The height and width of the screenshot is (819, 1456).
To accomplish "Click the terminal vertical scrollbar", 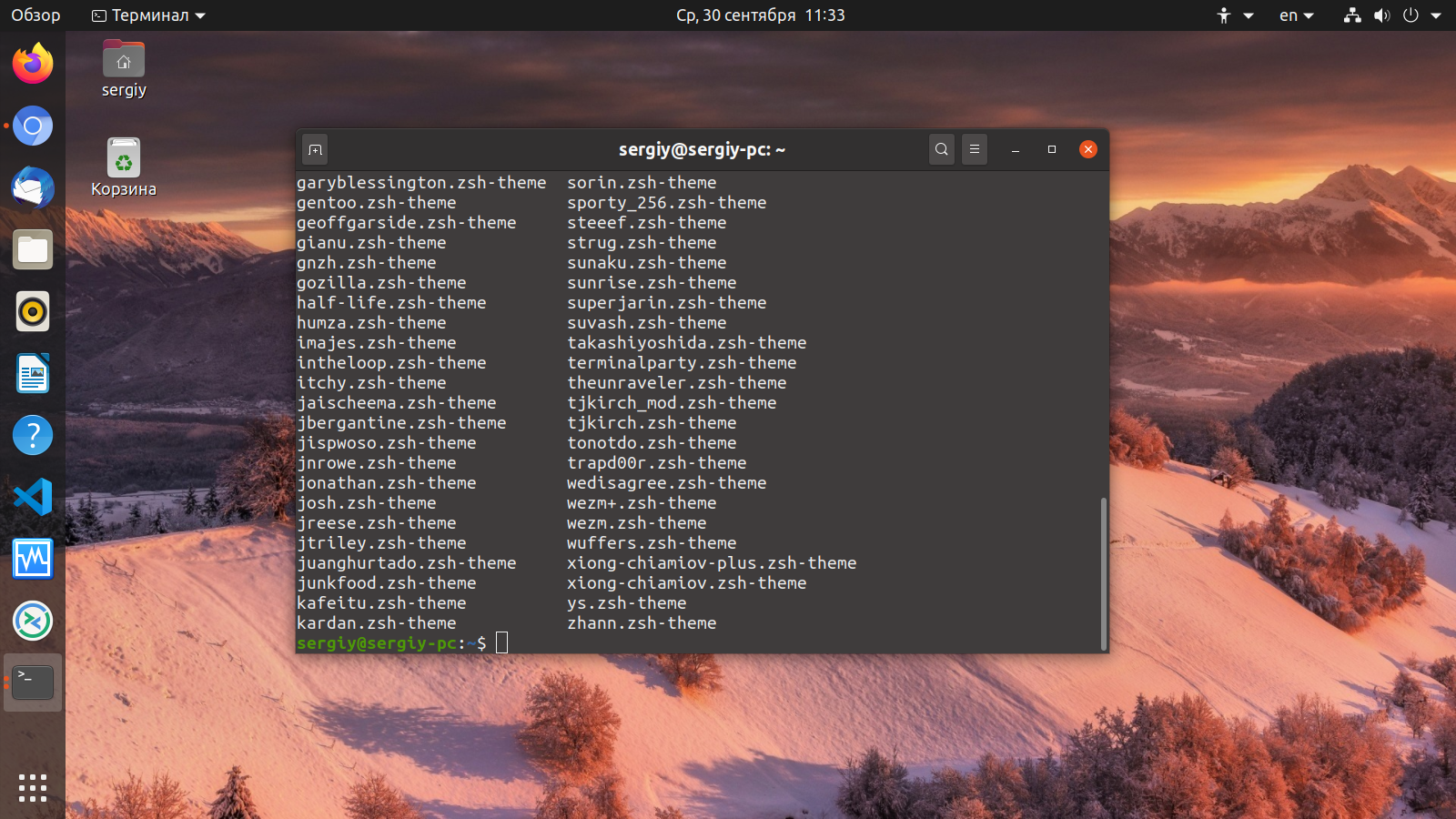I will pos(1104,573).
